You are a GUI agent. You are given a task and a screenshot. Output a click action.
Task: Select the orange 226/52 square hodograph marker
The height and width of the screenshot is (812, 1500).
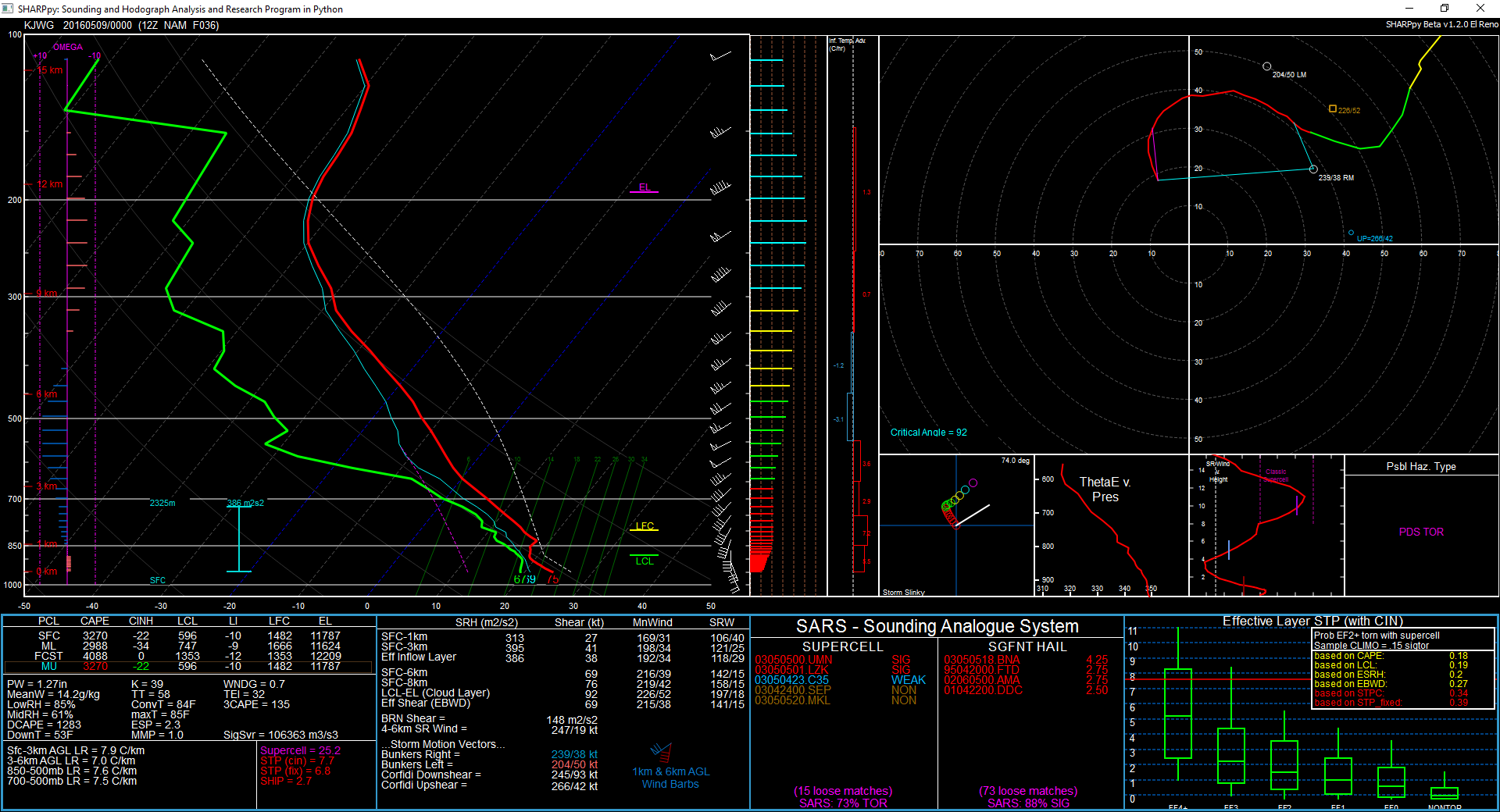pyautogui.click(x=1333, y=109)
